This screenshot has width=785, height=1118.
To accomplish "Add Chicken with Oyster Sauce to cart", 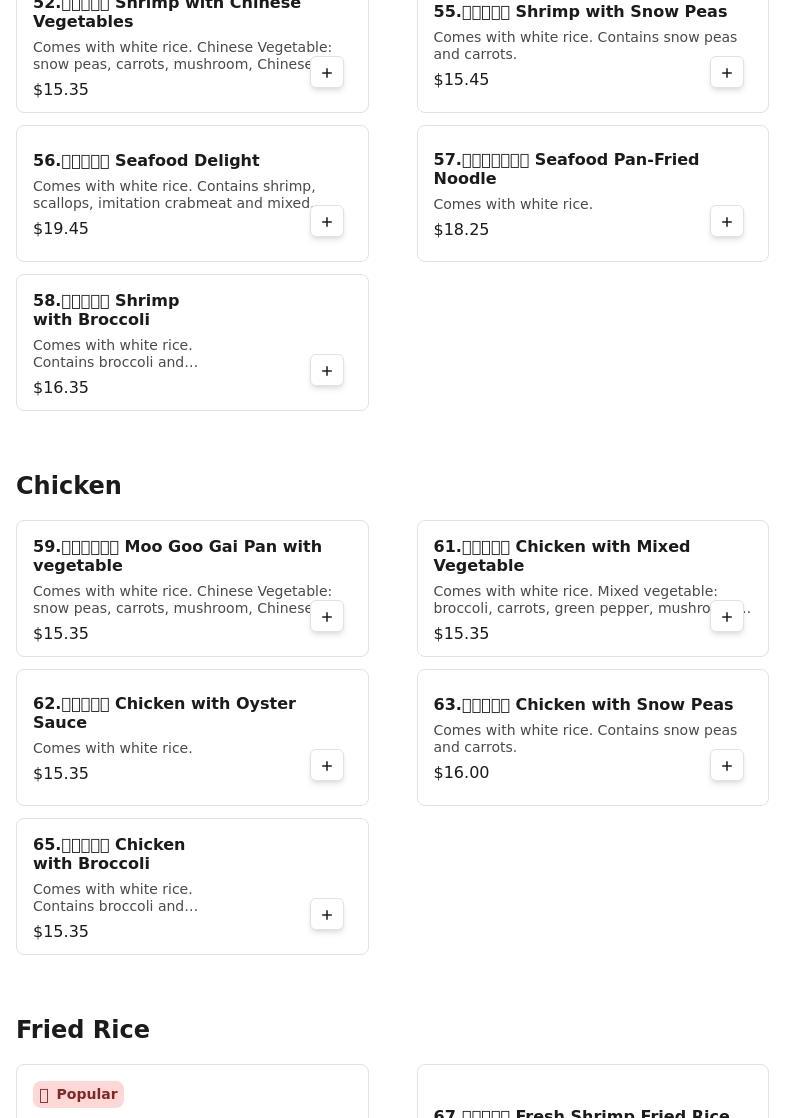I will (x=327, y=766).
